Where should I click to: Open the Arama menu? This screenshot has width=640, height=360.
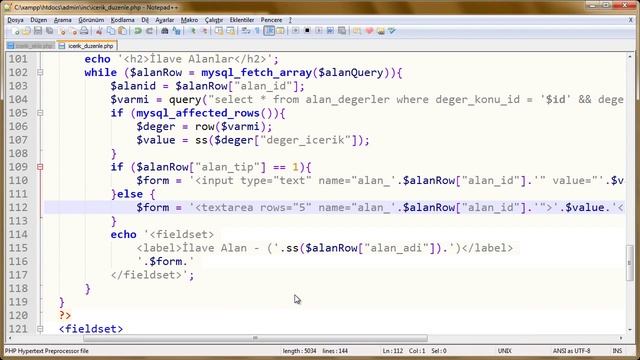(62, 20)
